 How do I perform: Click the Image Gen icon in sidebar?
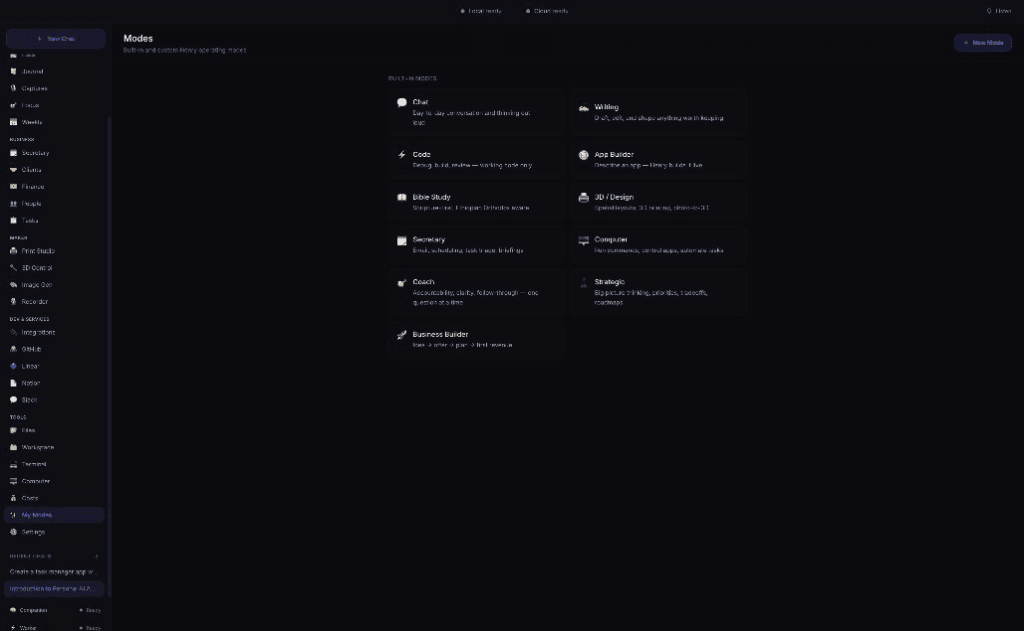point(13,285)
